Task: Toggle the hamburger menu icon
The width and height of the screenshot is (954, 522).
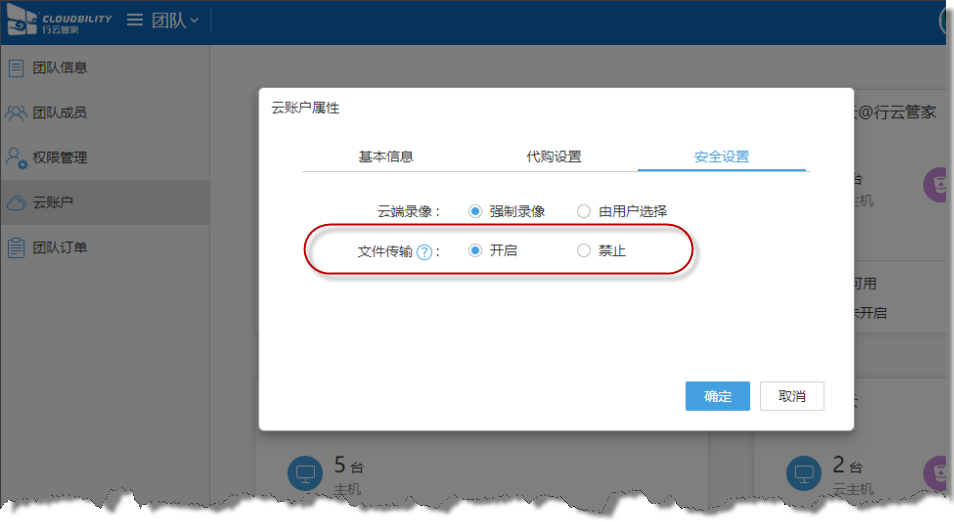Action: (135, 20)
